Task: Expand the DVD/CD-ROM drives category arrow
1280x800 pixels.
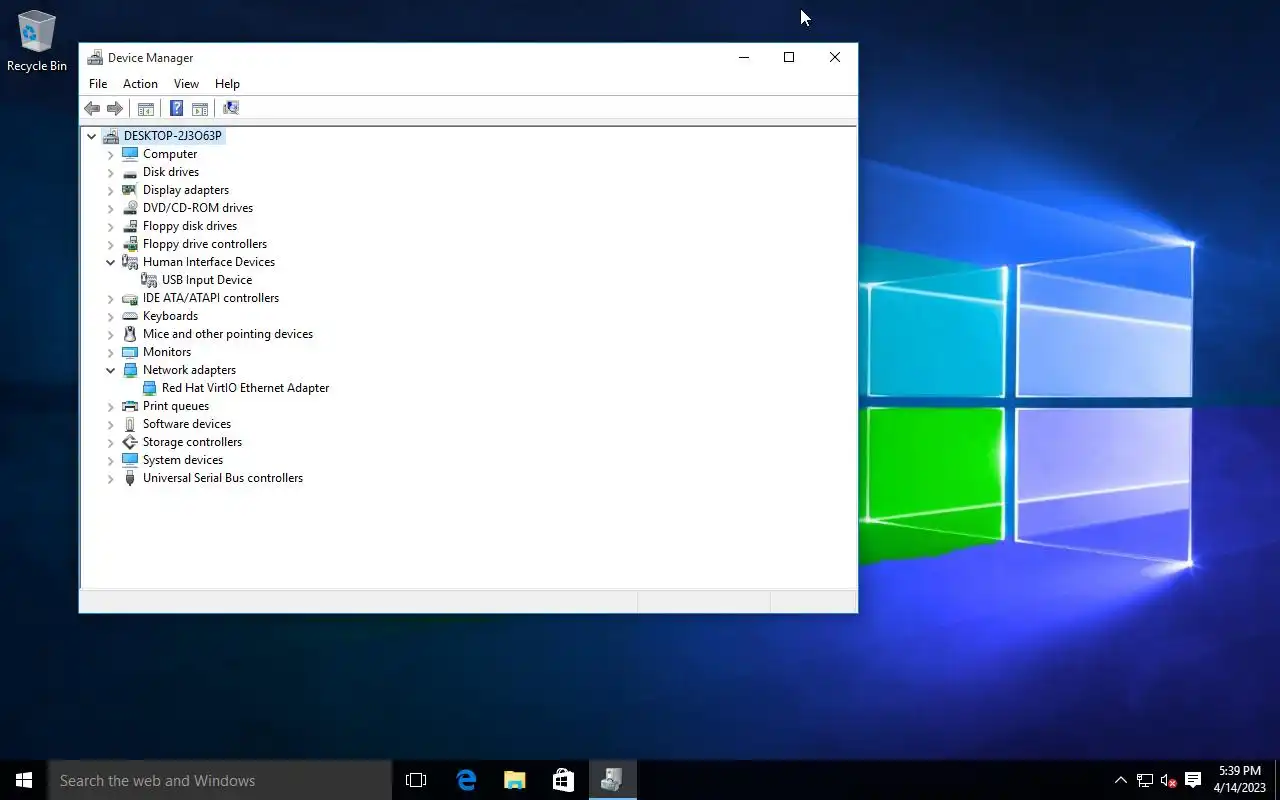Action: click(111, 208)
